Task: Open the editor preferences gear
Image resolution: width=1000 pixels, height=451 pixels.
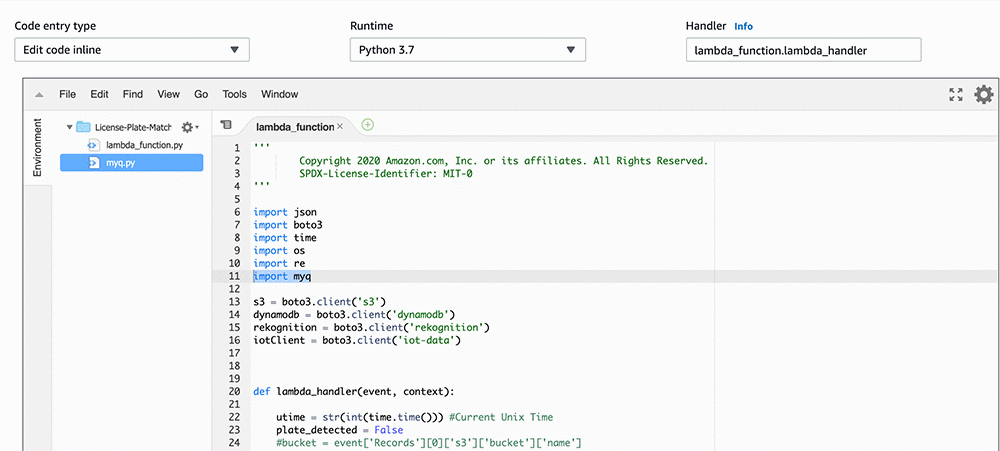Action: pyautogui.click(x=983, y=94)
